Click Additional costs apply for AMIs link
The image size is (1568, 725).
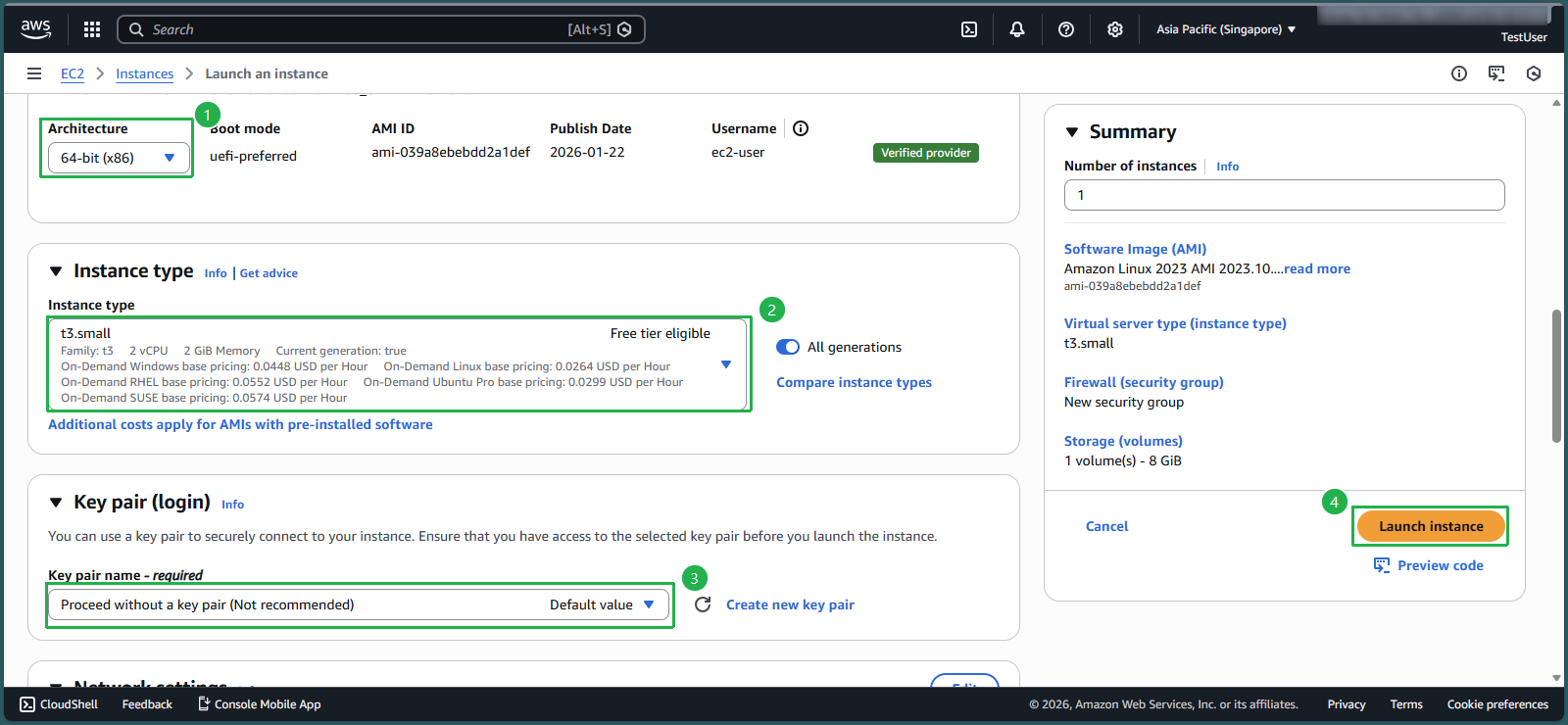(x=240, y=424)
